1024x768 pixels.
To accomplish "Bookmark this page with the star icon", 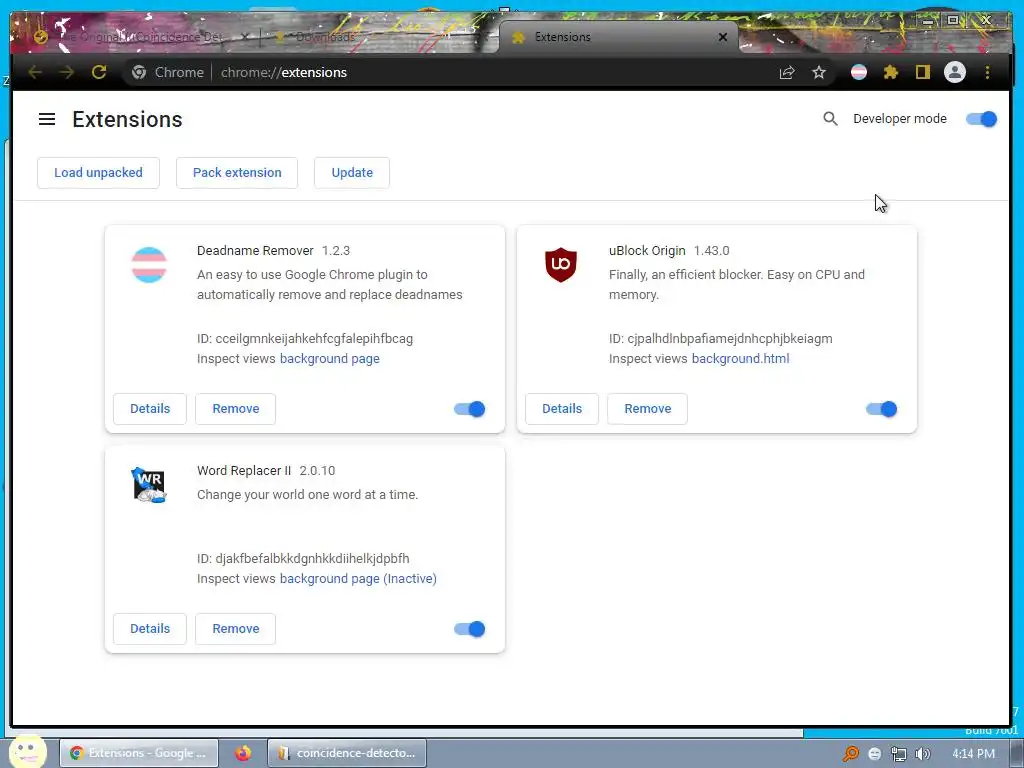I will [819, 72].
